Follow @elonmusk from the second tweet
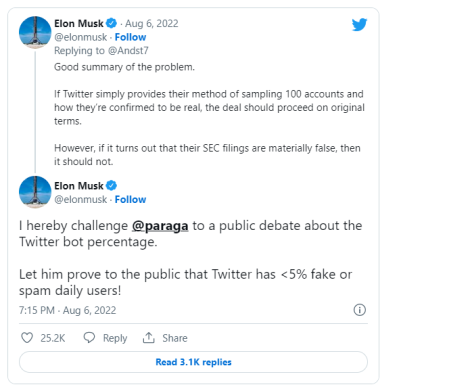 130,199
